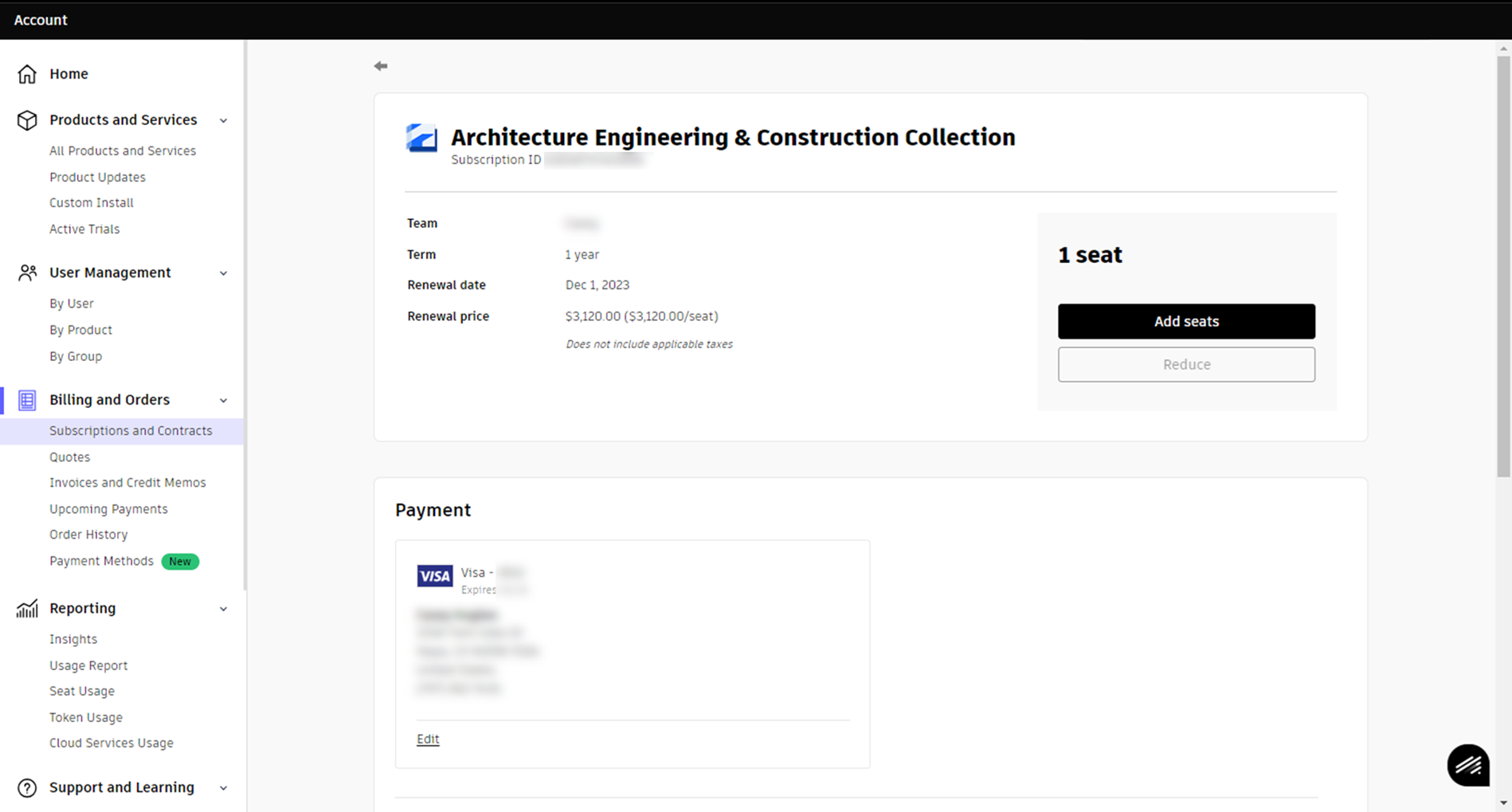Click the User Management people icon
The image size is (1512, 812).
tap(27, 273)
